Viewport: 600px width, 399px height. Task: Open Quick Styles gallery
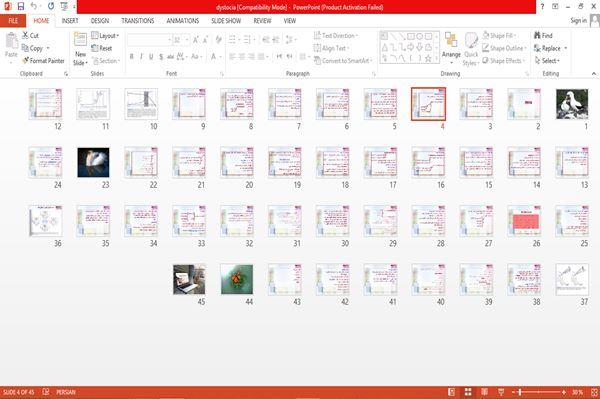pos(471,49)
